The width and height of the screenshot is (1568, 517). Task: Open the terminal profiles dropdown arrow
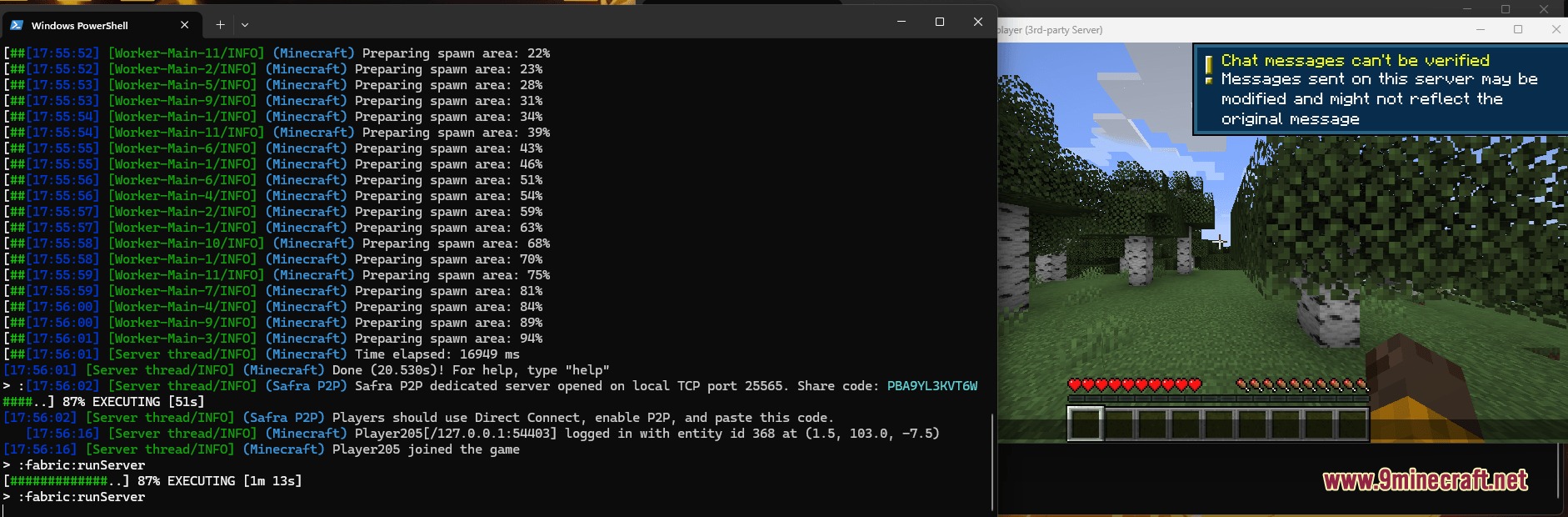pyautogui.click(x=245, y=25)
